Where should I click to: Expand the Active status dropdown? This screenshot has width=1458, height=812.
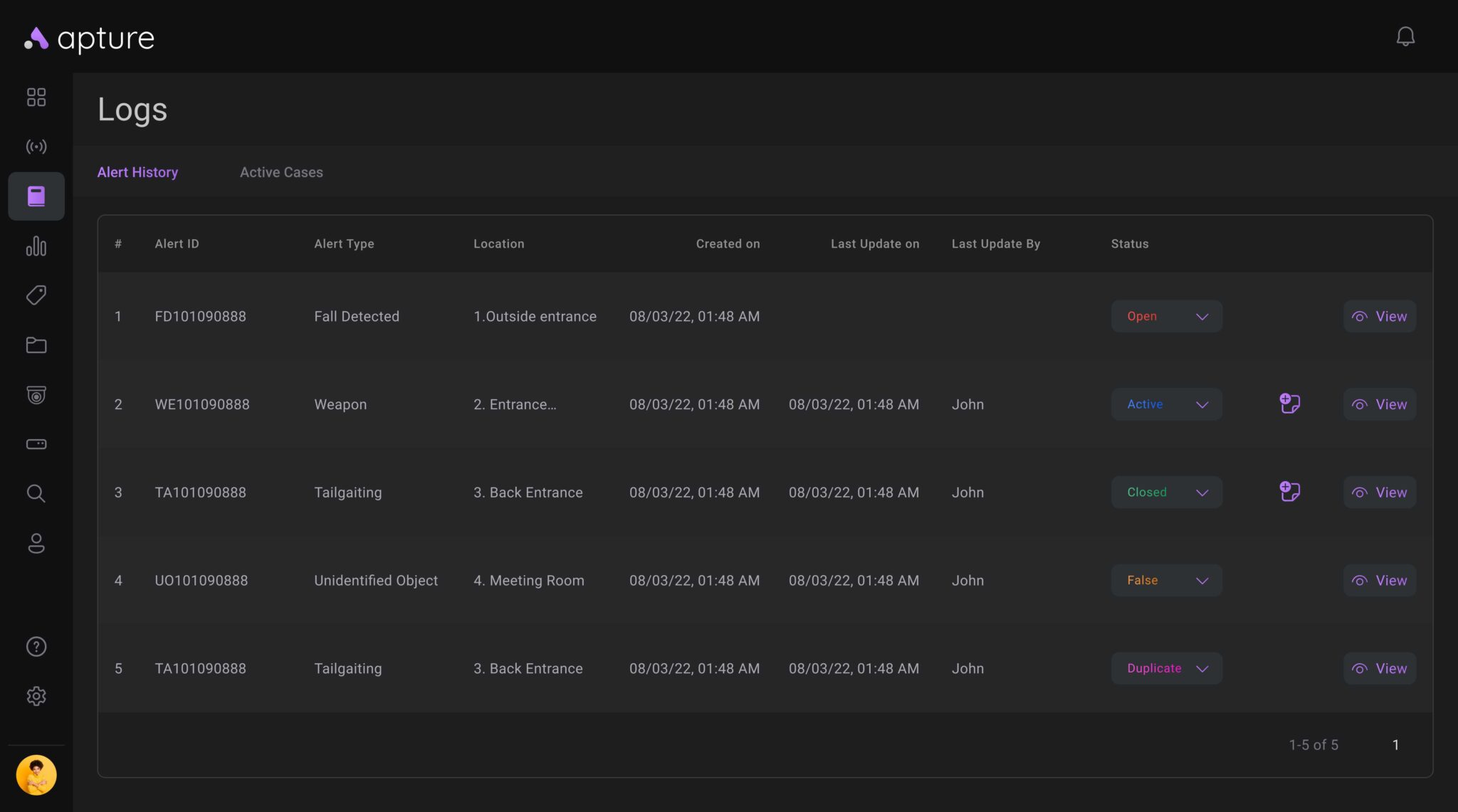point(1166,404)
